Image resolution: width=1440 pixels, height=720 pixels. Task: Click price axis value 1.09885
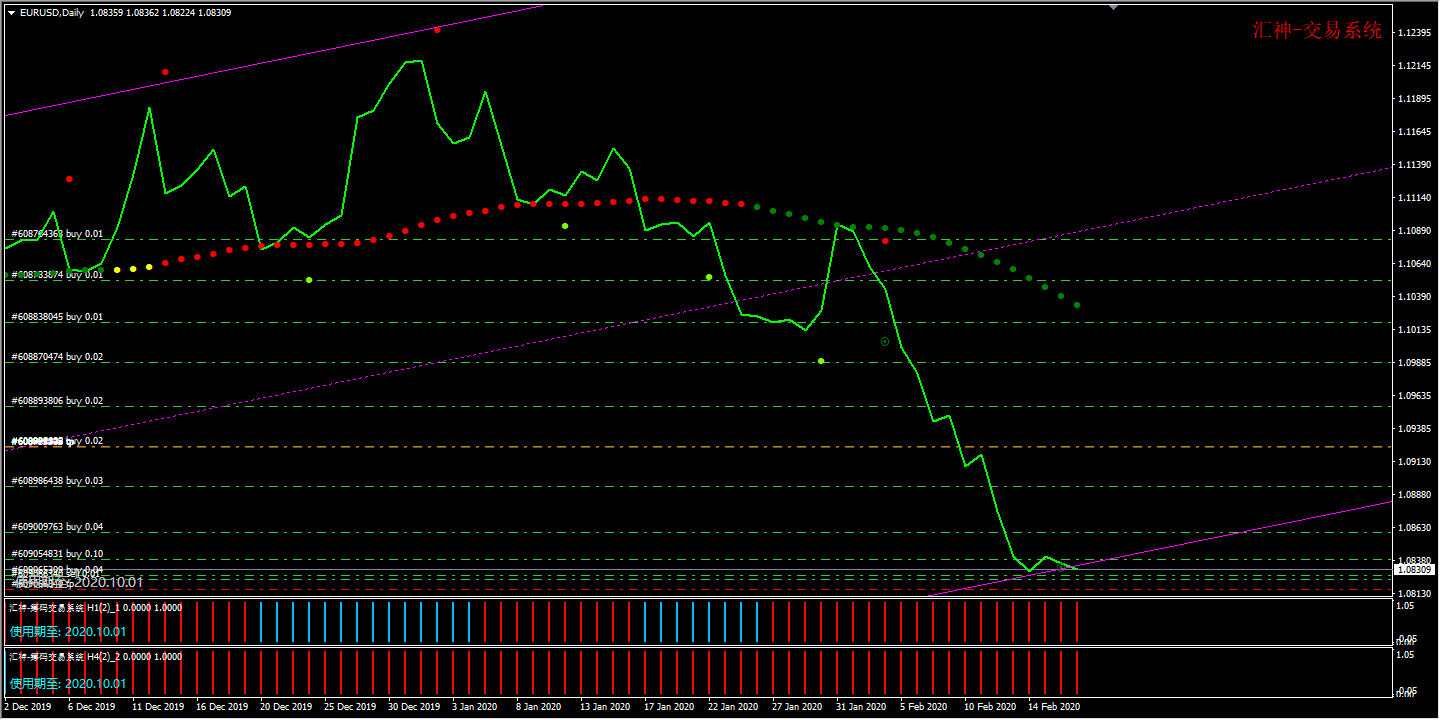[1414, 363]
